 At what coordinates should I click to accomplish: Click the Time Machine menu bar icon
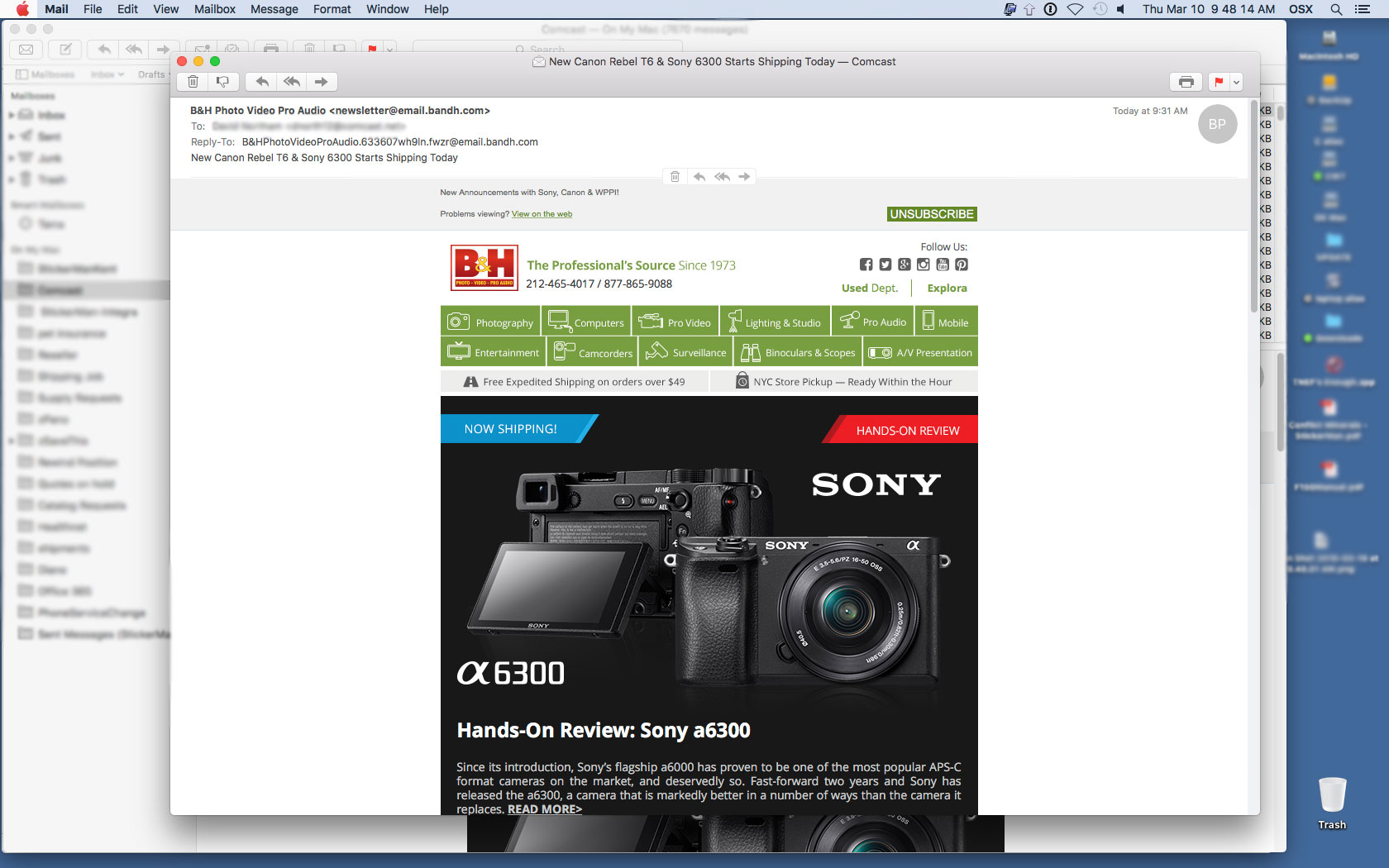click(1100, 9)
